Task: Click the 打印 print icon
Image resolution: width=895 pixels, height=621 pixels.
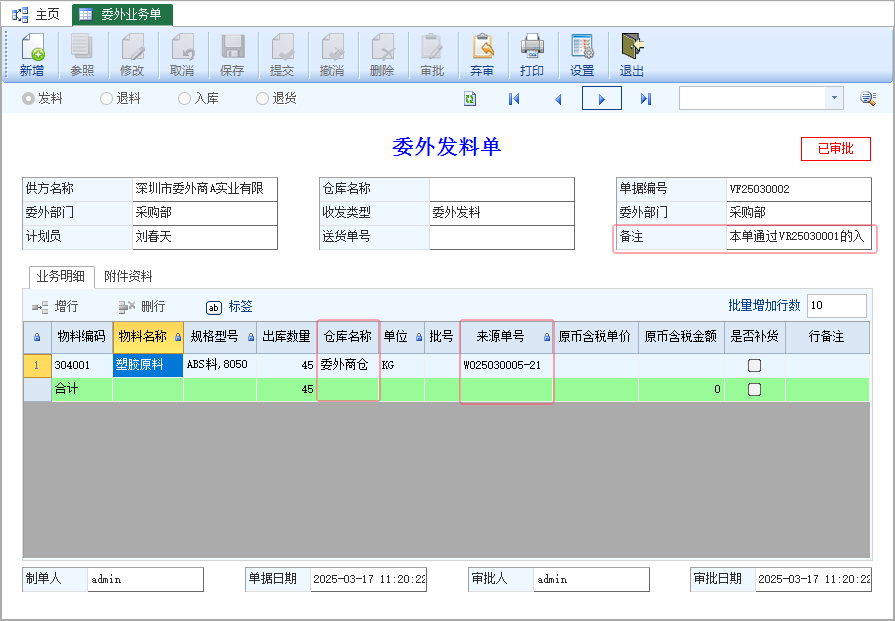Action: [x=532, y=47]
